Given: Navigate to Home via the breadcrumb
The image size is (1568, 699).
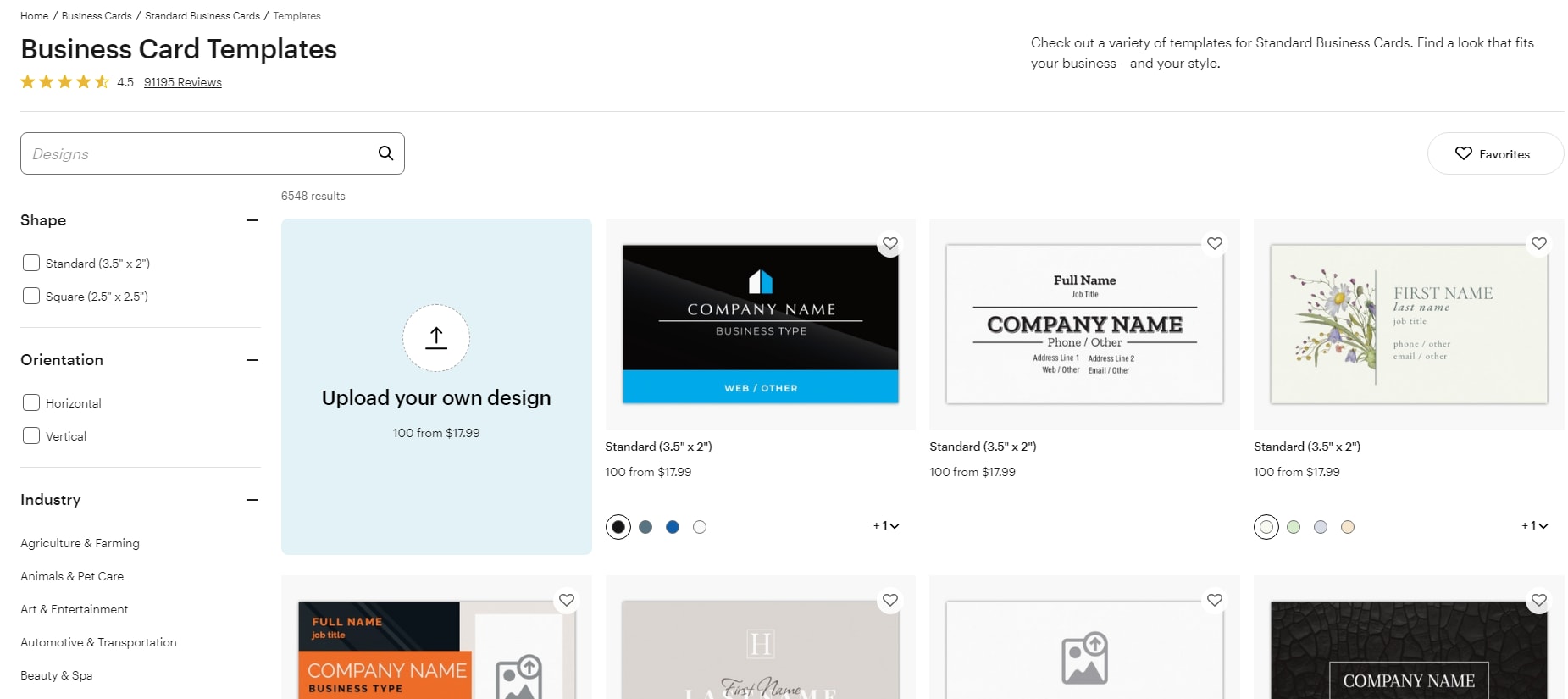Looking at the screenshot, I should 33,15.
